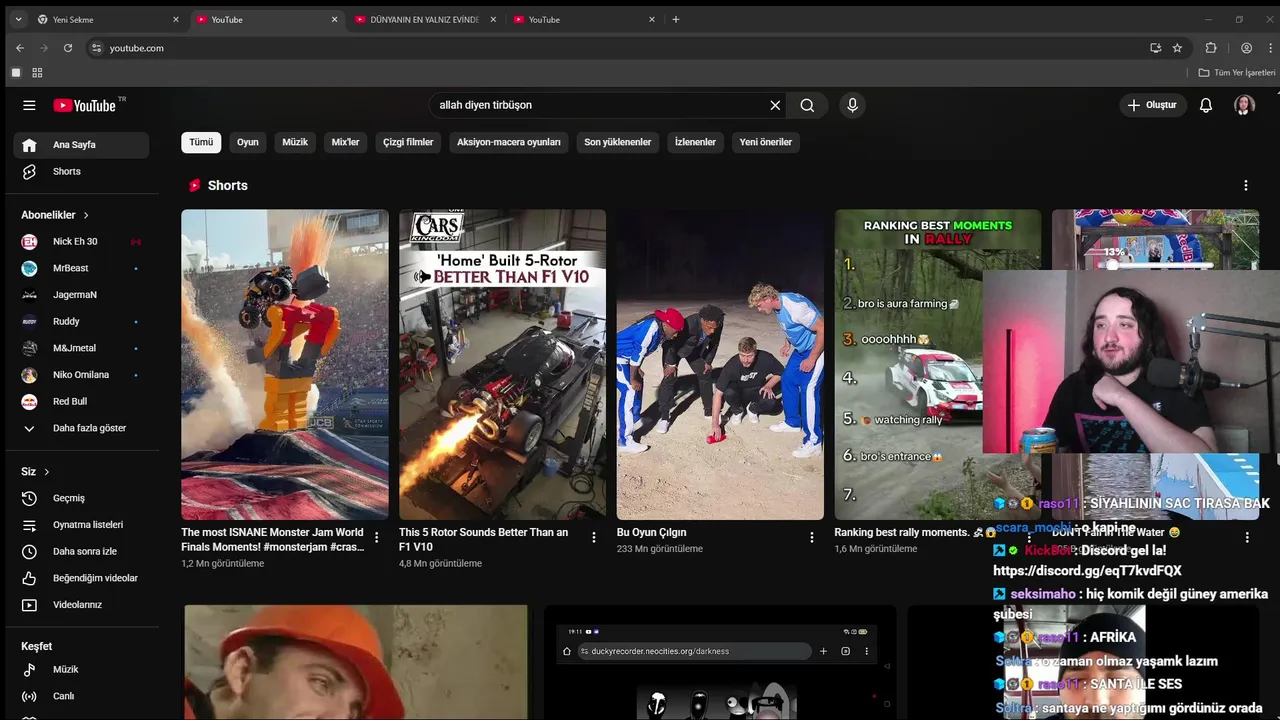The height and width of the screenshot is (720, 1280).
Task: Open the account avatar menu
Action: [1244, 105]
